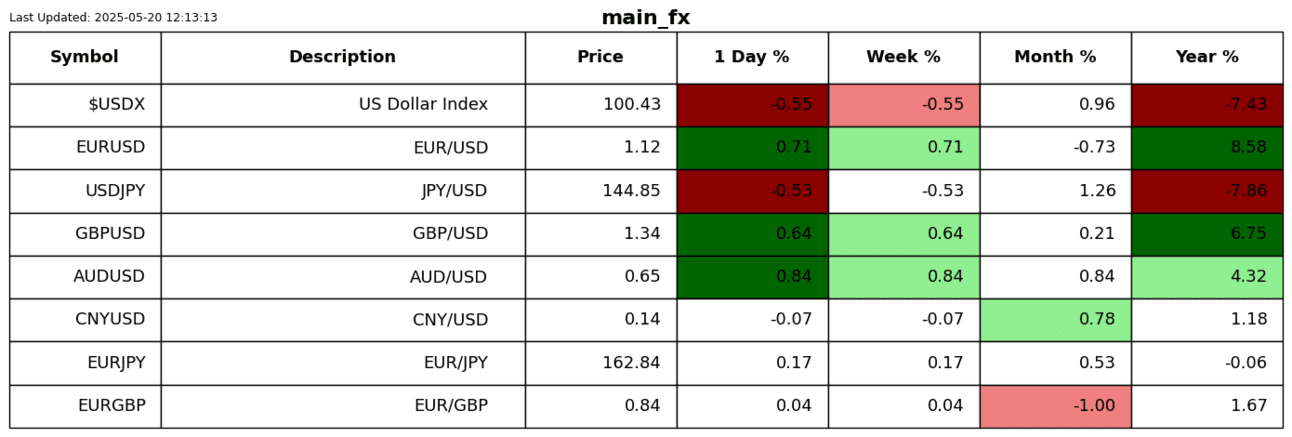Click the main_fx table title
Screen dimensions: 1292x437
[645, 18]
